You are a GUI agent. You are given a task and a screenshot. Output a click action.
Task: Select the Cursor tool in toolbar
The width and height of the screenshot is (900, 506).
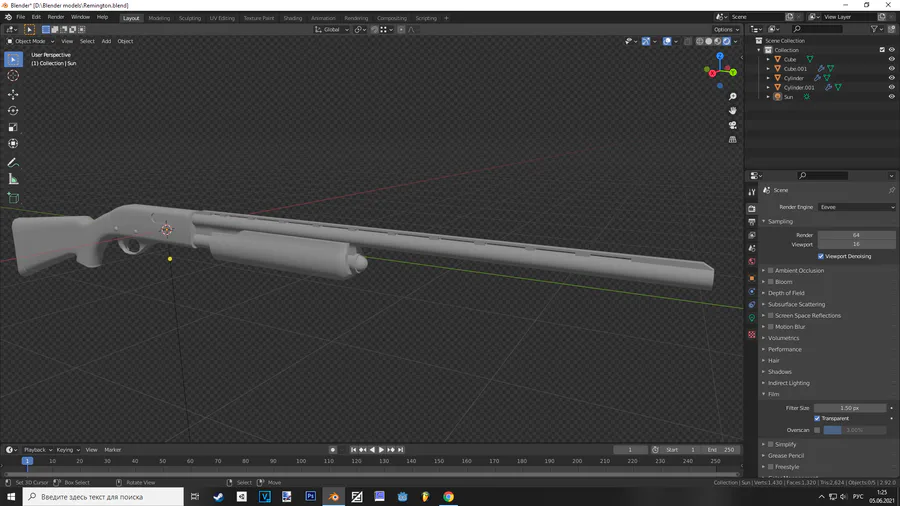pos(13,76)
